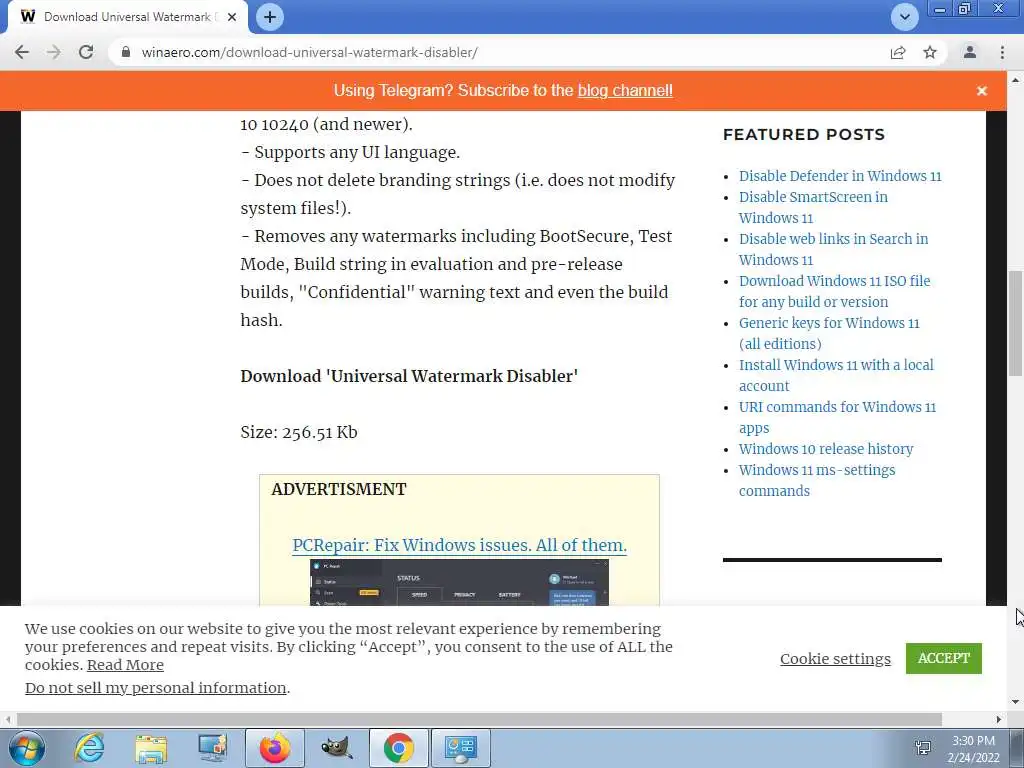Click the PCRepair ad screenshot thumbnail
Screen dimensions: 1024x768
coord(459,583)
